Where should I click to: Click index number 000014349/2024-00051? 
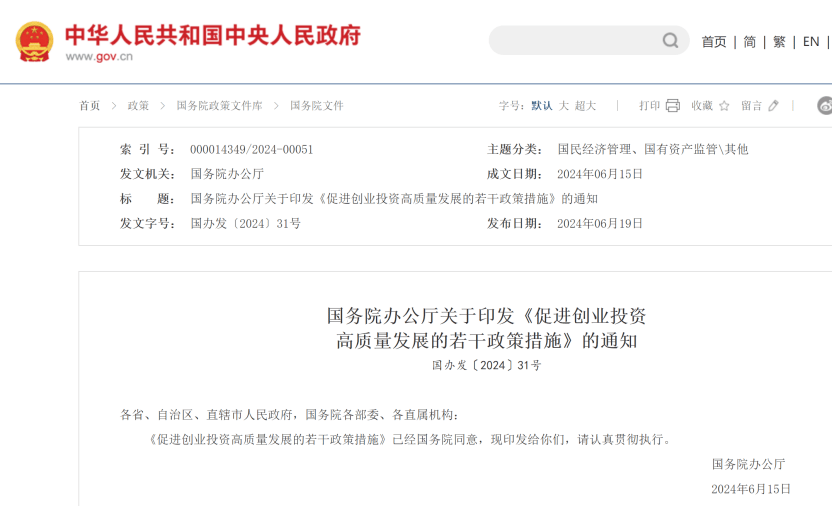pos(252,150)
